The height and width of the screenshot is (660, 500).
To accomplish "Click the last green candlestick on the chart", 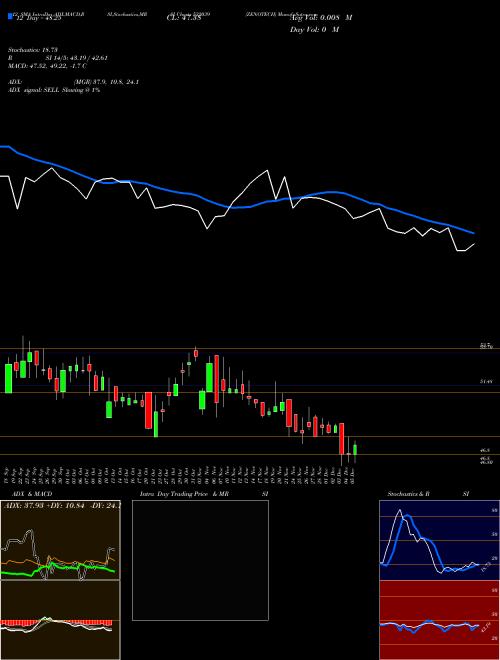I will pyautogui.click(x=355, y=450).
